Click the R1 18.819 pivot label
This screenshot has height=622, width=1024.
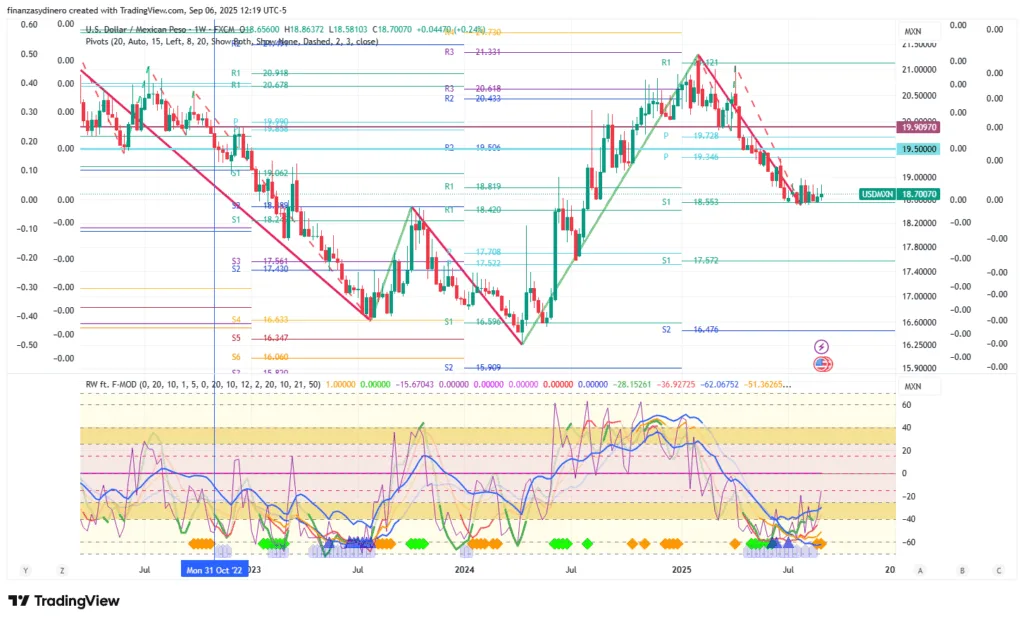[473, 186]
